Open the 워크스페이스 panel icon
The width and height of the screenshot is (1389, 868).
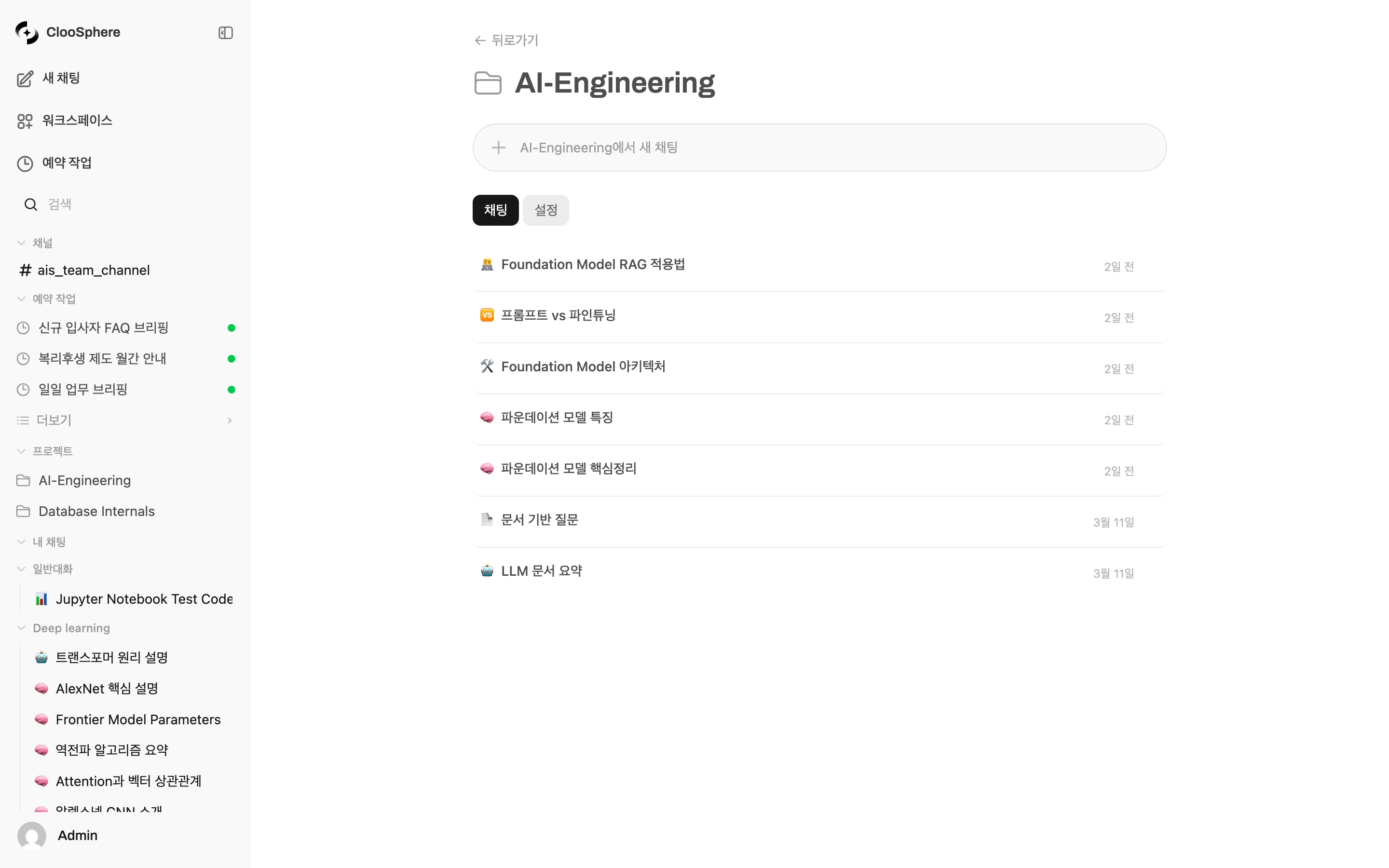pos(25,121)
